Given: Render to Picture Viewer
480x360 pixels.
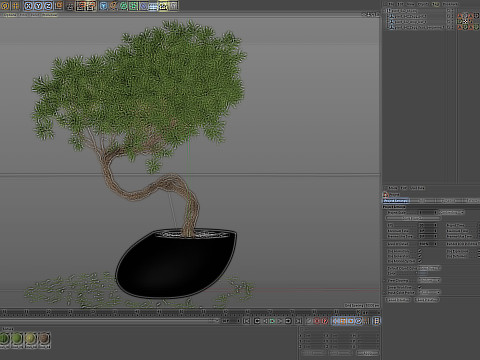Looking at the screenshot, I should coord(81,6).
